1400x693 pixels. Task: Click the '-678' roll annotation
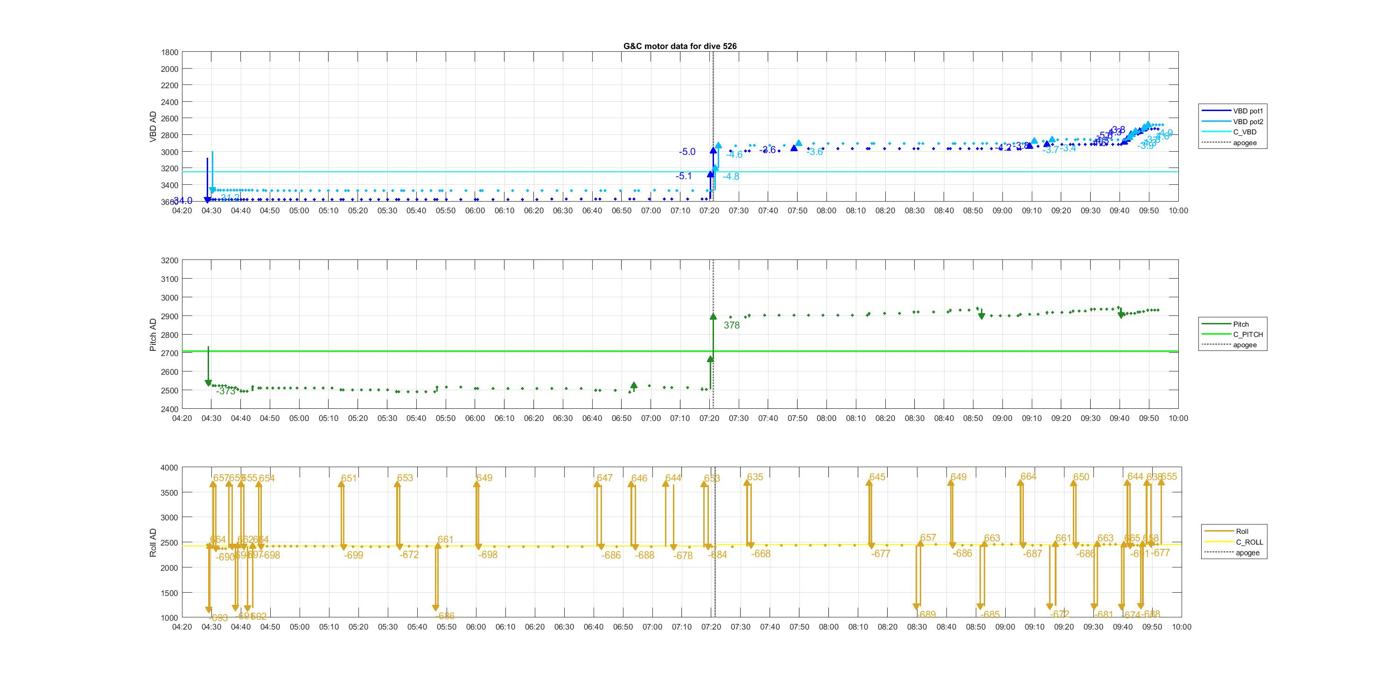click(683, 556)
